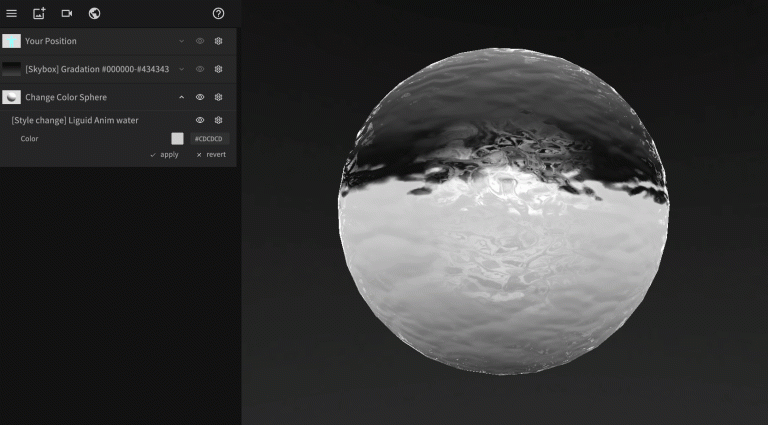This screenshot has width=768, height=425.
Task: Hide the Liquid Anim water style
Action: click(200, 120)
